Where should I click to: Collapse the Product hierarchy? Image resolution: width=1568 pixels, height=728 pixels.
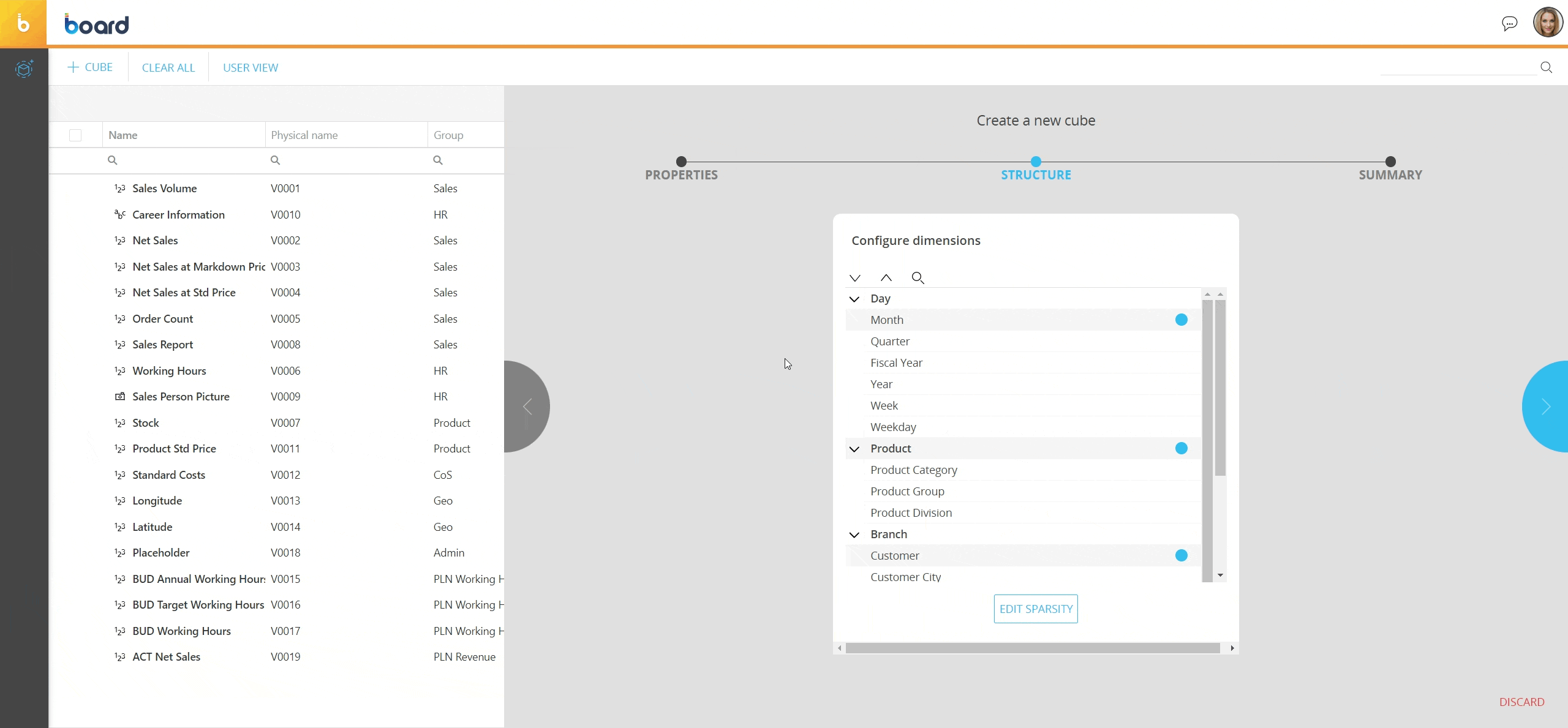coord(854,449)
